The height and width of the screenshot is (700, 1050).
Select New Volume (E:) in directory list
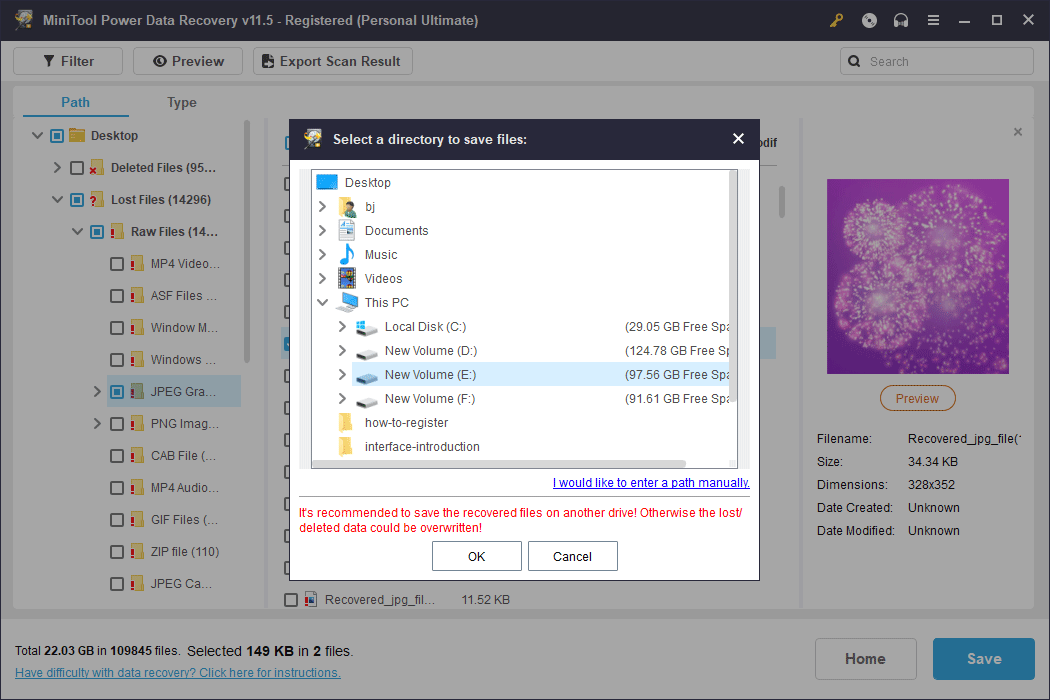(x=540, y=374)
